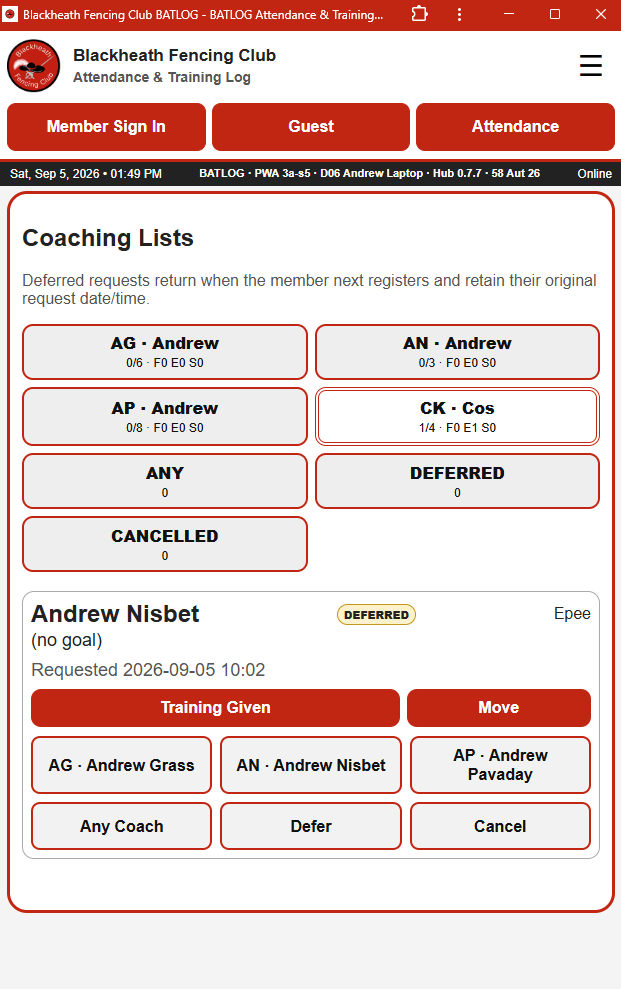Select the AG · Andrew coaching list
The image size is (621, 989).
click(x=165, y=352)
